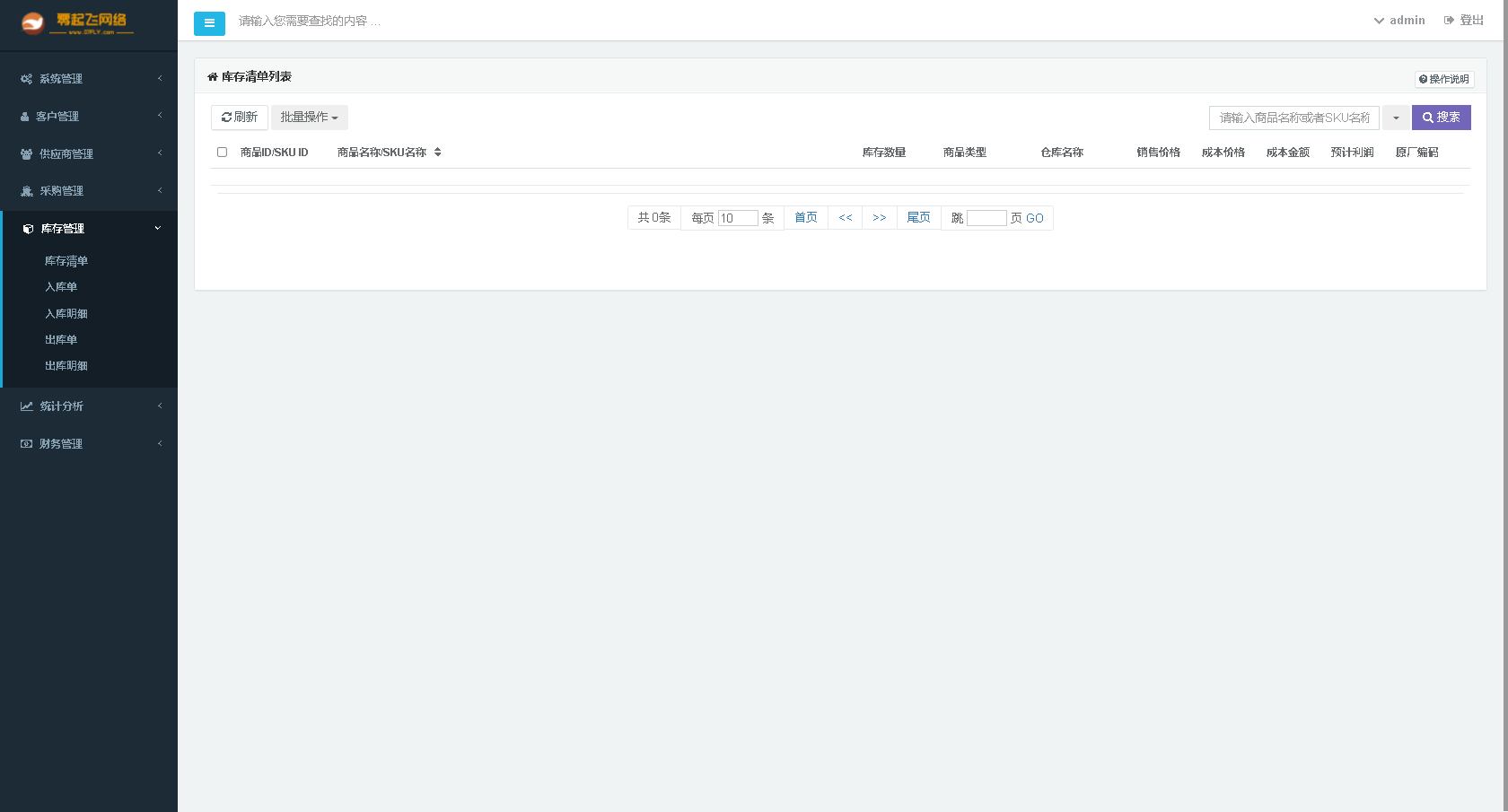Click the product name or SKU search field

(1293, 118)
